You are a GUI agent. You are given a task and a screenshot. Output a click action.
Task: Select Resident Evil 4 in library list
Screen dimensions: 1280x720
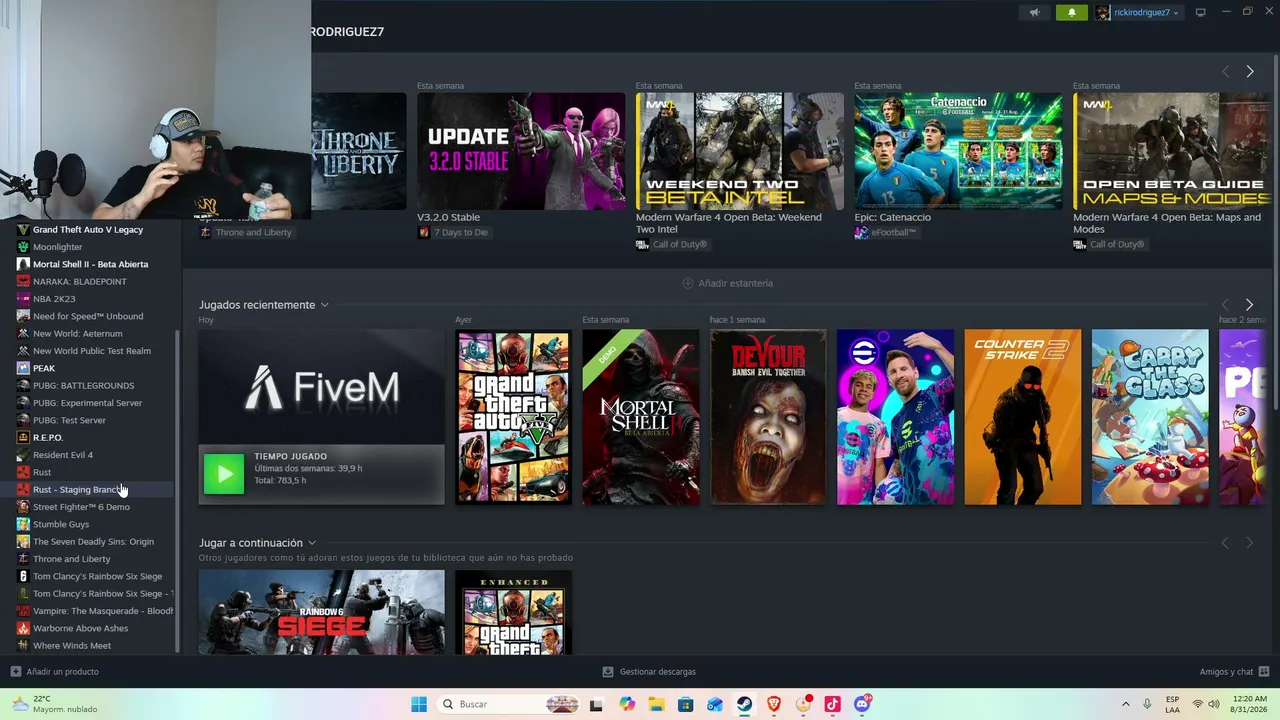[63, 455]
